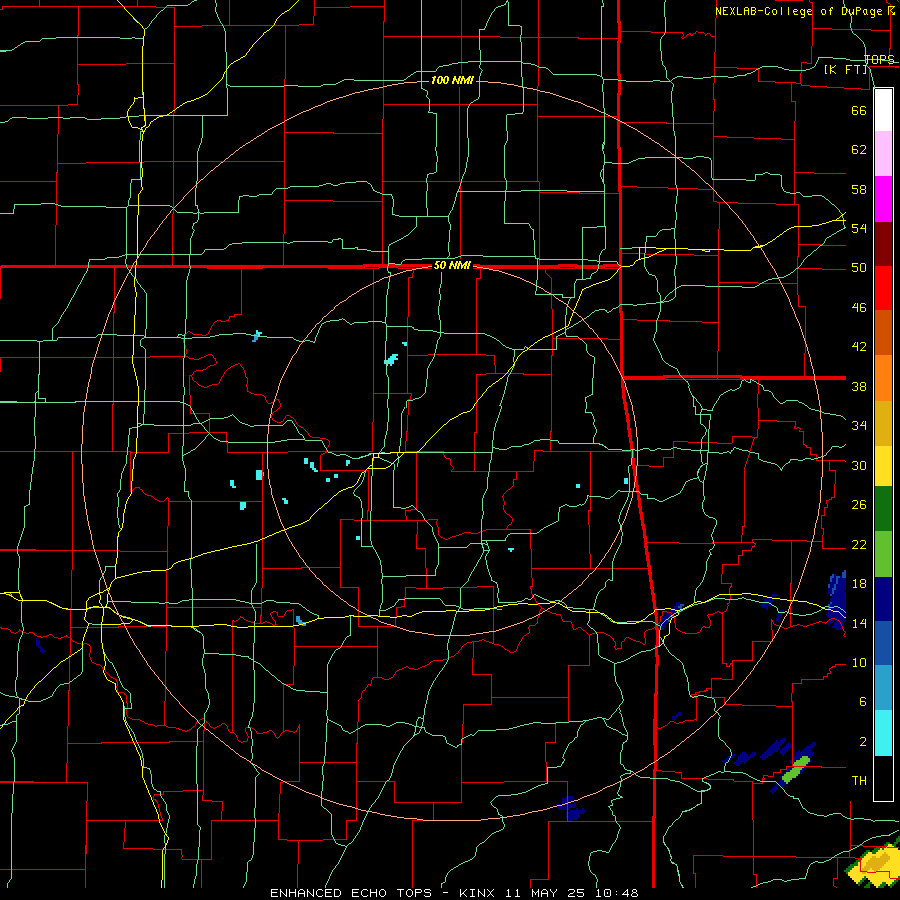Screen dimensions: 900x900
Task: Click legend value "62"
Action: click(859, 150)
